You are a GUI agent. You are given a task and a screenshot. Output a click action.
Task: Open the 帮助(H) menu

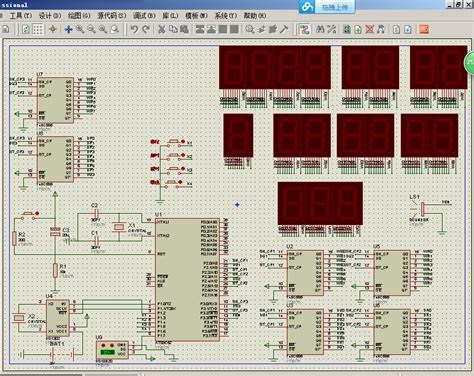(255, 15)
